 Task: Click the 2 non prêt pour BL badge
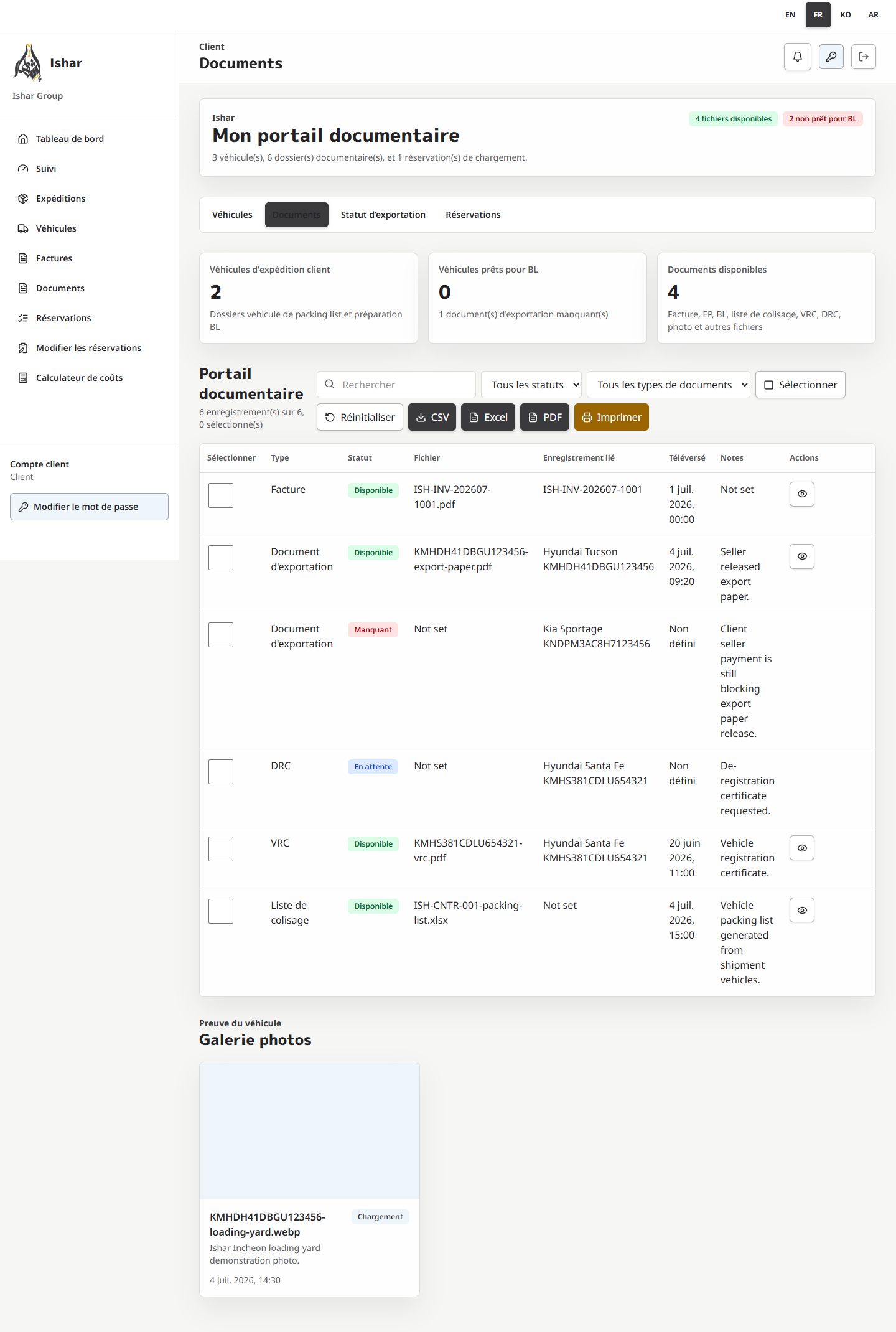click(x=823, y=119)
